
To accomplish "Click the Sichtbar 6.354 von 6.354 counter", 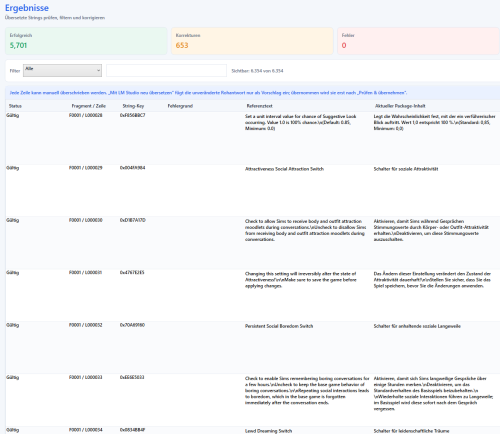I will point(257,71).
